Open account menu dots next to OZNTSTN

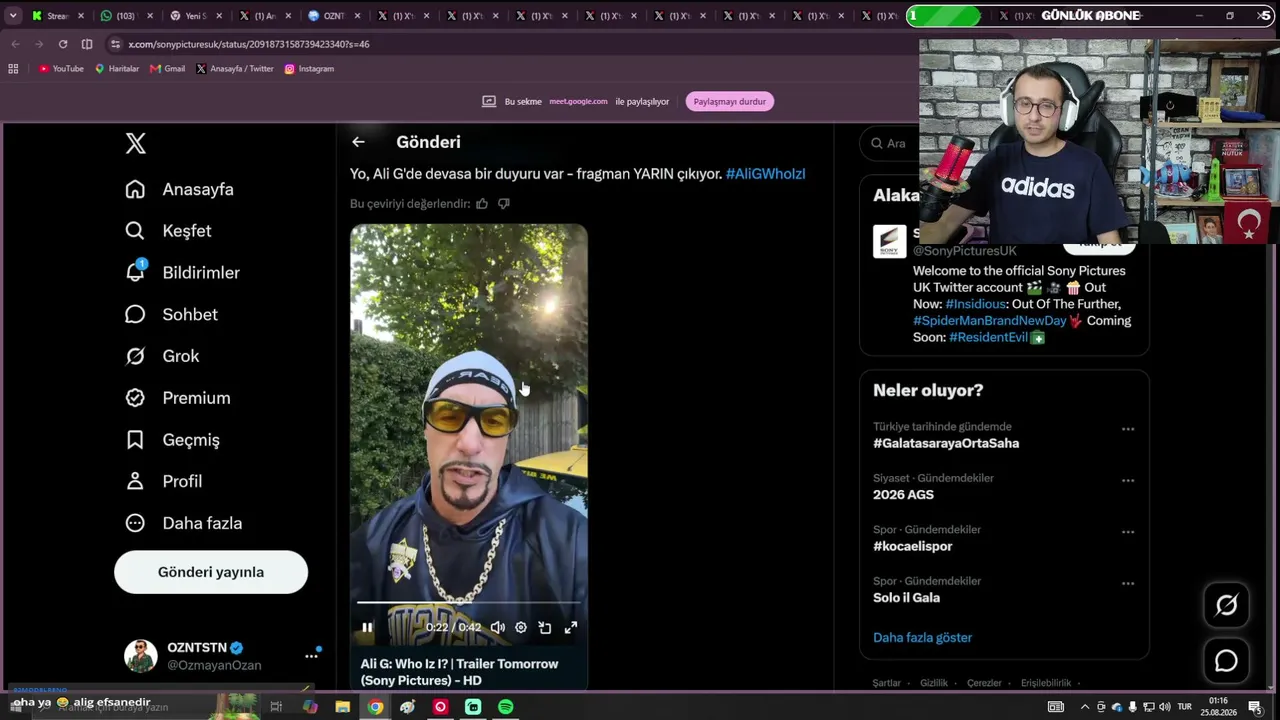311,656
